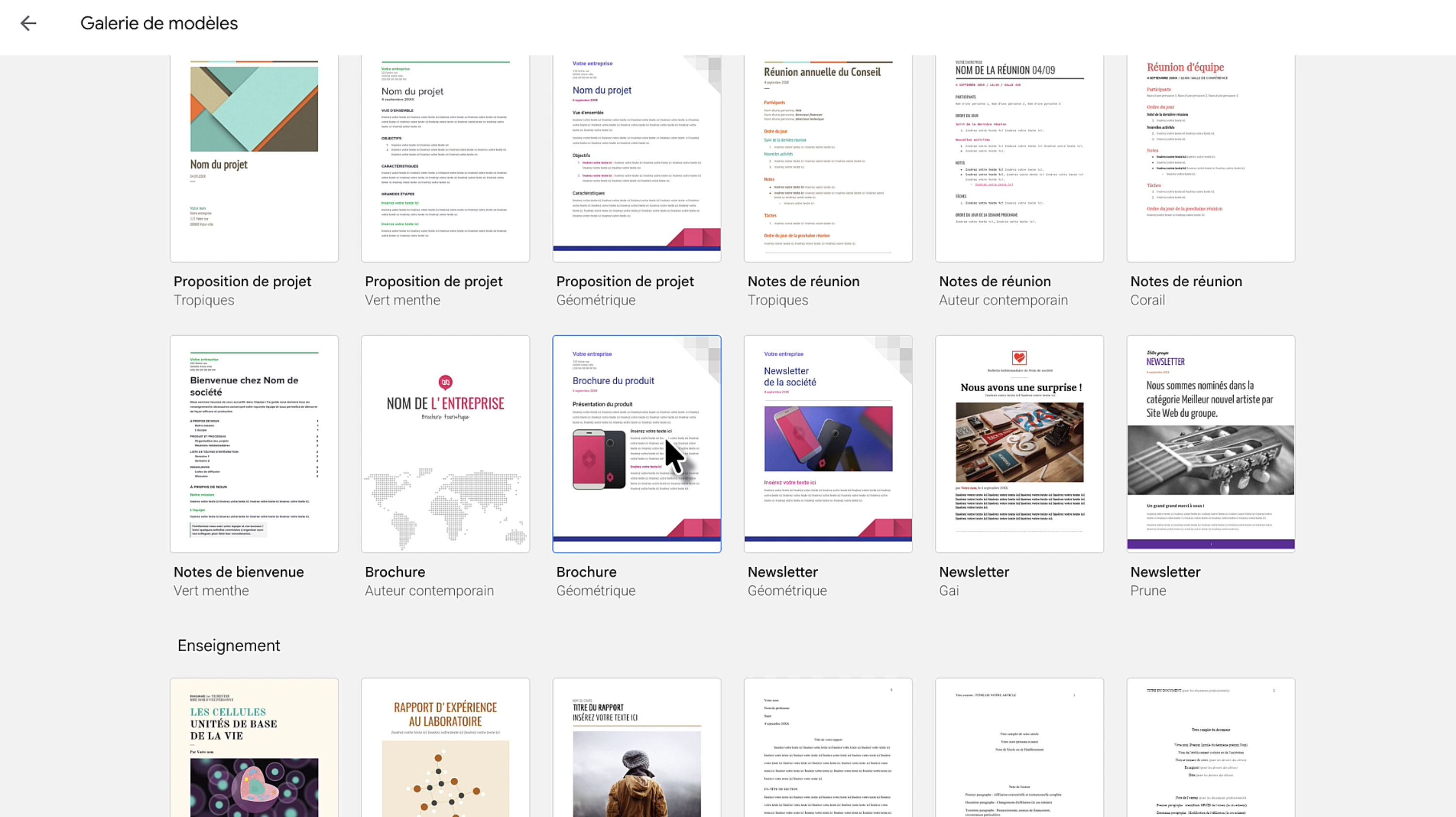This screenshot has height=817, width=1456.
Task: Click the back arrow icon
Action: (28, 23)
